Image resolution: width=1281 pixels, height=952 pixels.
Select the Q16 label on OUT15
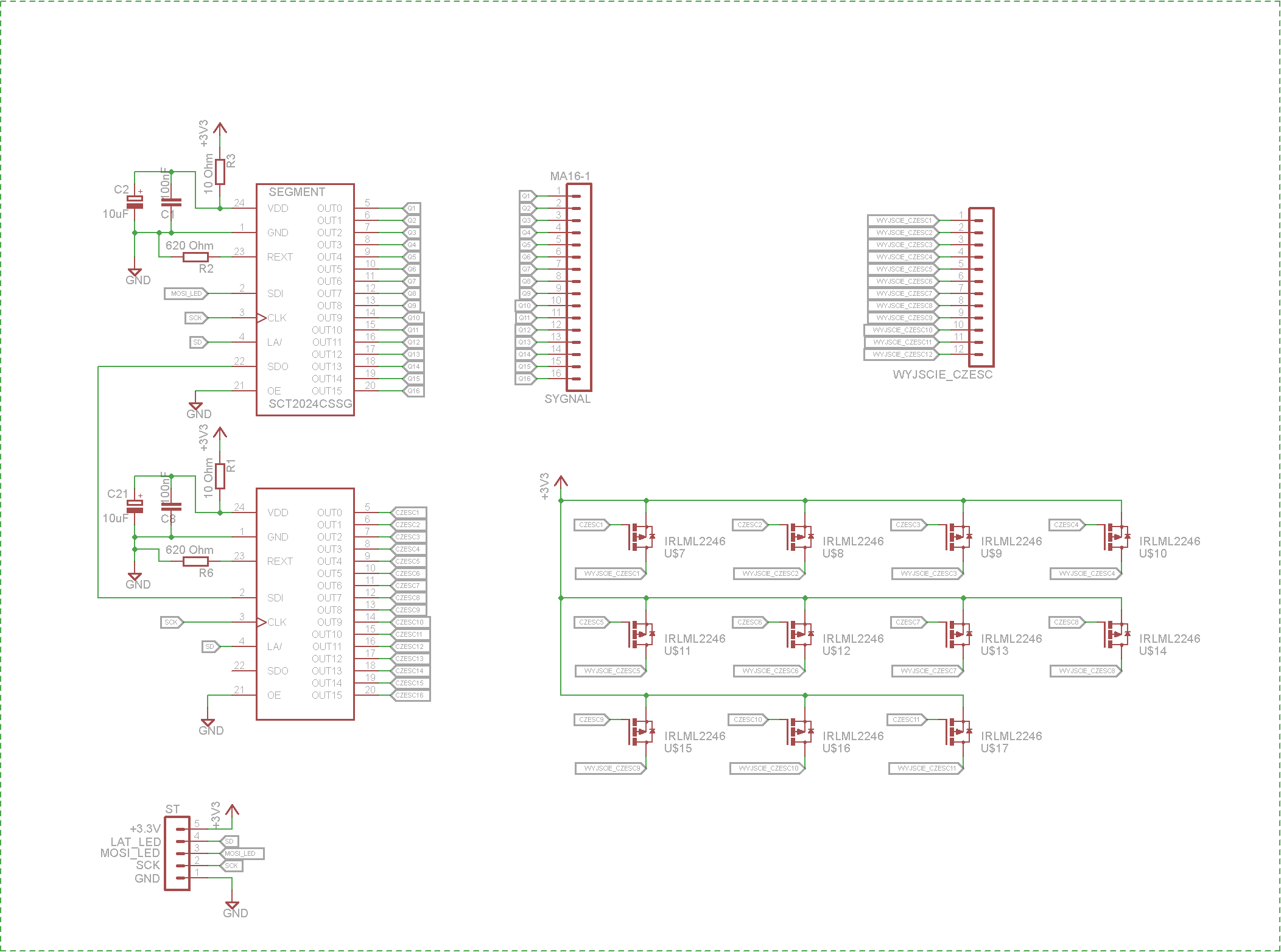coord(414,391)
